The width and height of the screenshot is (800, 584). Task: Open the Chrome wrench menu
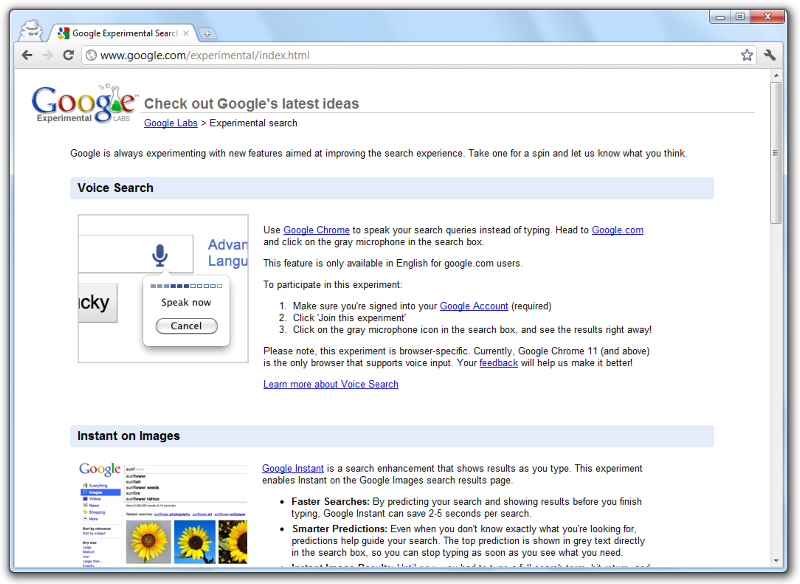coord(770,55)
